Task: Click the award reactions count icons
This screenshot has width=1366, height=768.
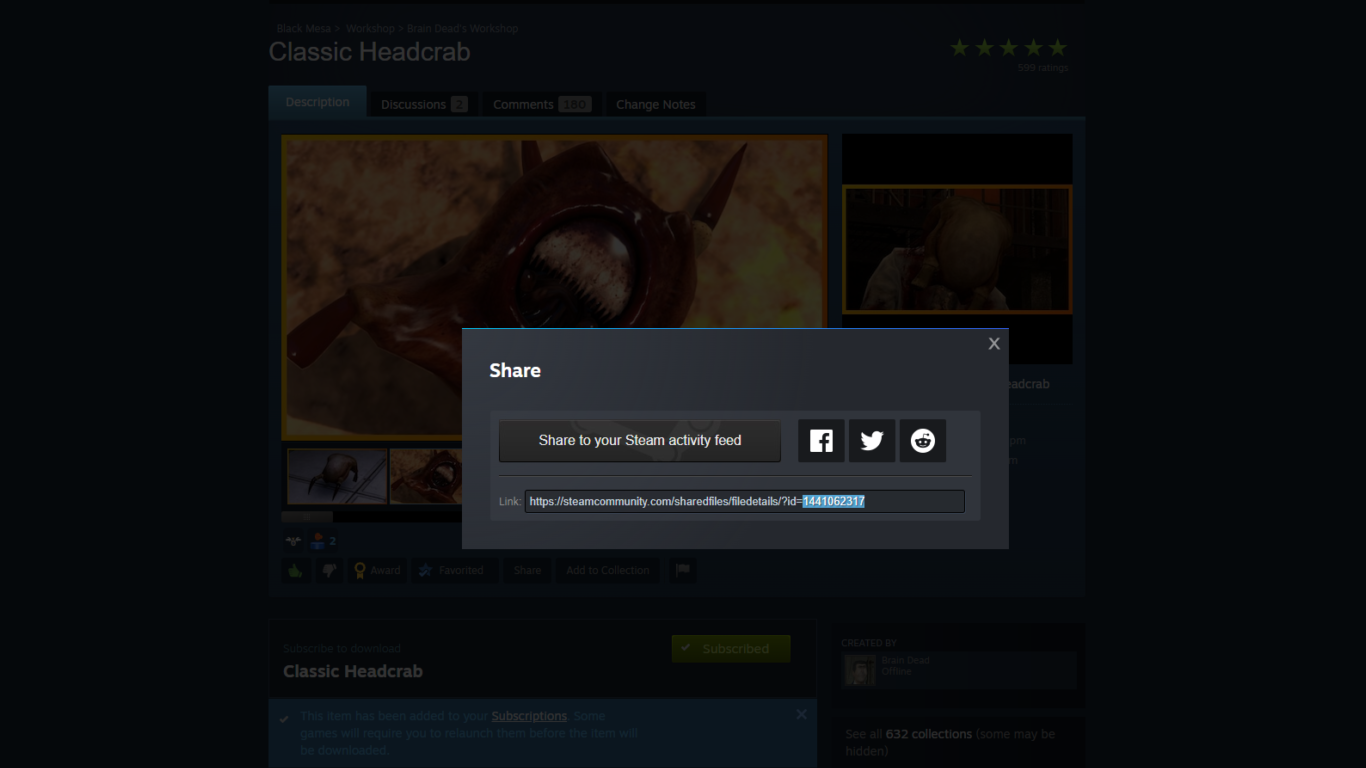Action: coord(311,541)
